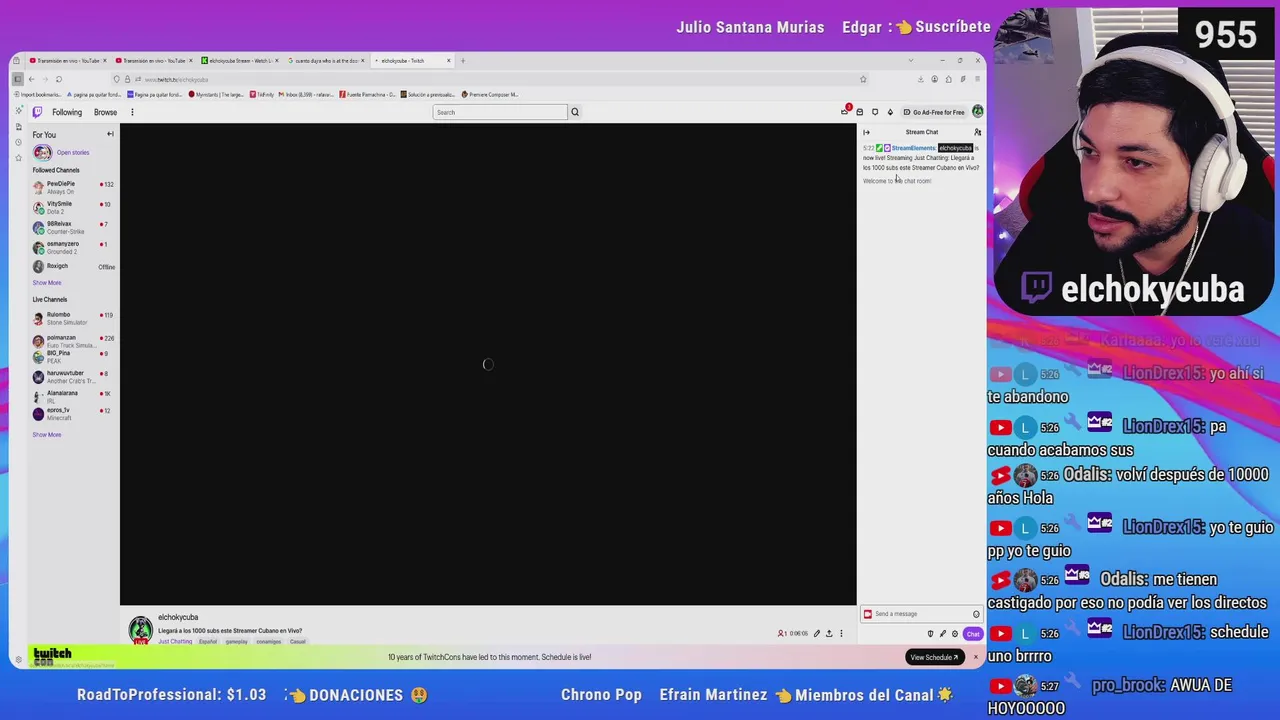
Task: Open Rulombo live channel
Action: click(73, 318)
